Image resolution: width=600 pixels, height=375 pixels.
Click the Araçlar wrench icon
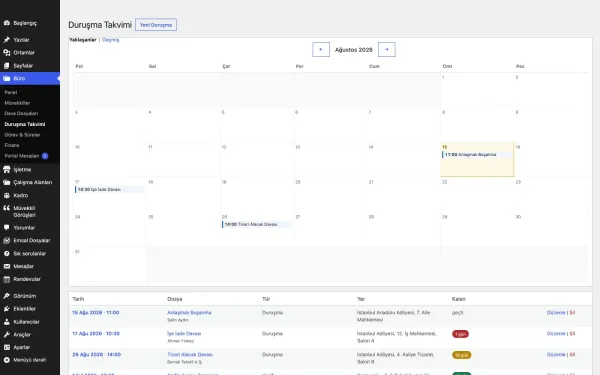pyautogui.click(x=7, y=334)
